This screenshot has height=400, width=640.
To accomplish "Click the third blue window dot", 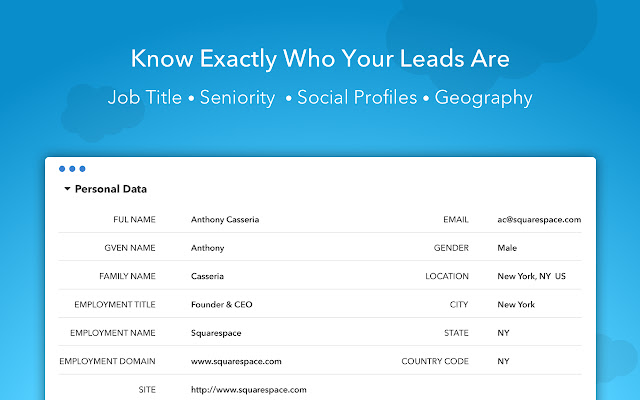I will point(82,169).
